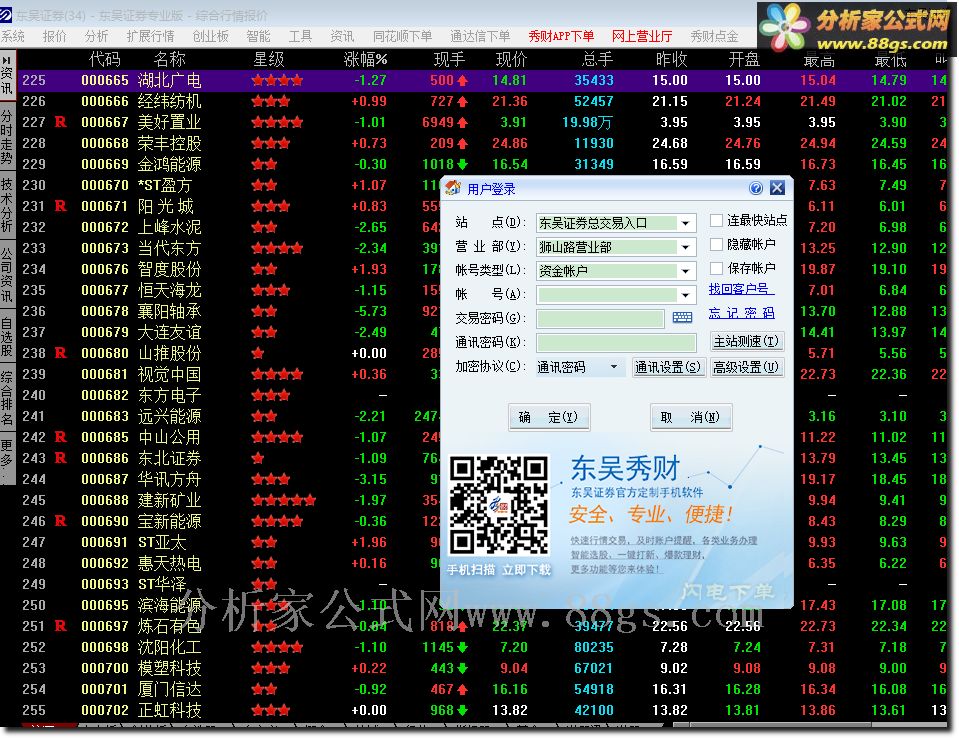This screenshot has height=738, width=959.
Task: Close the 用户登录 dialog
Action: point(777,188)
